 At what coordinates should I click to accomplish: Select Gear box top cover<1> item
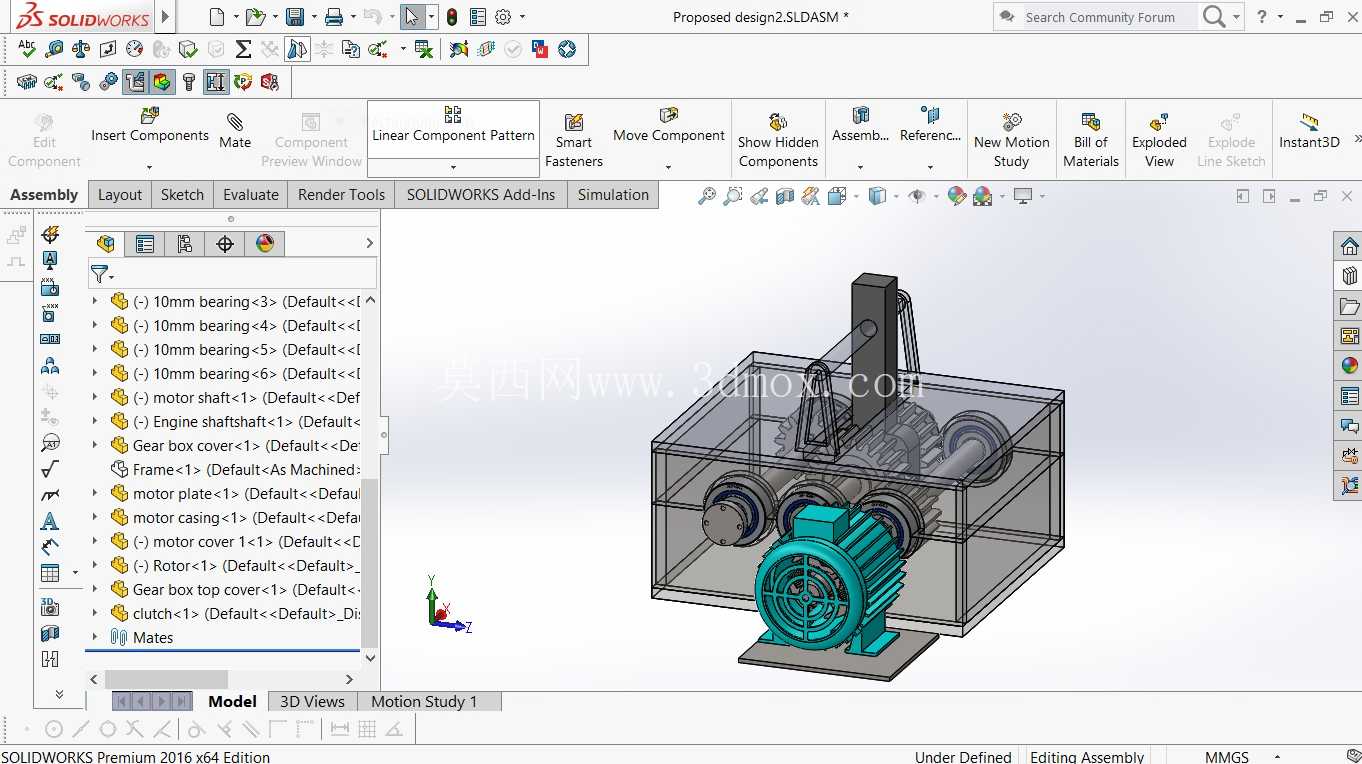(x=235, y=589)
